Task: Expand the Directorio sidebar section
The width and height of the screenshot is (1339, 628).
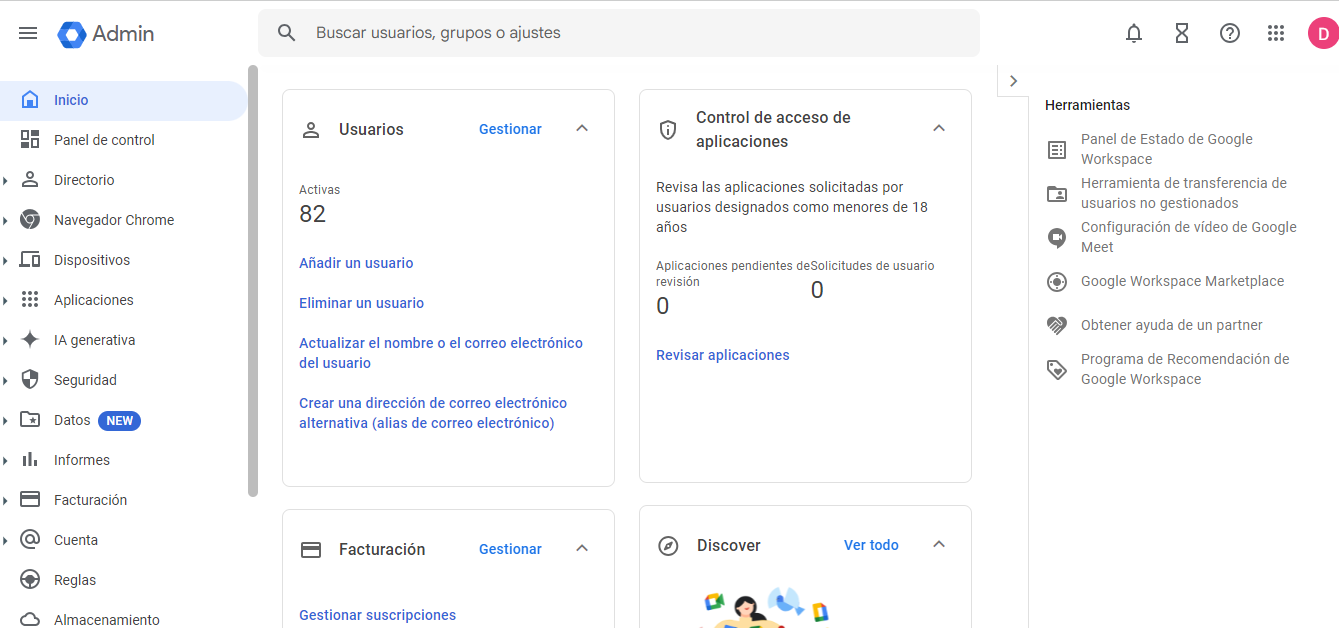Action: 6,180
